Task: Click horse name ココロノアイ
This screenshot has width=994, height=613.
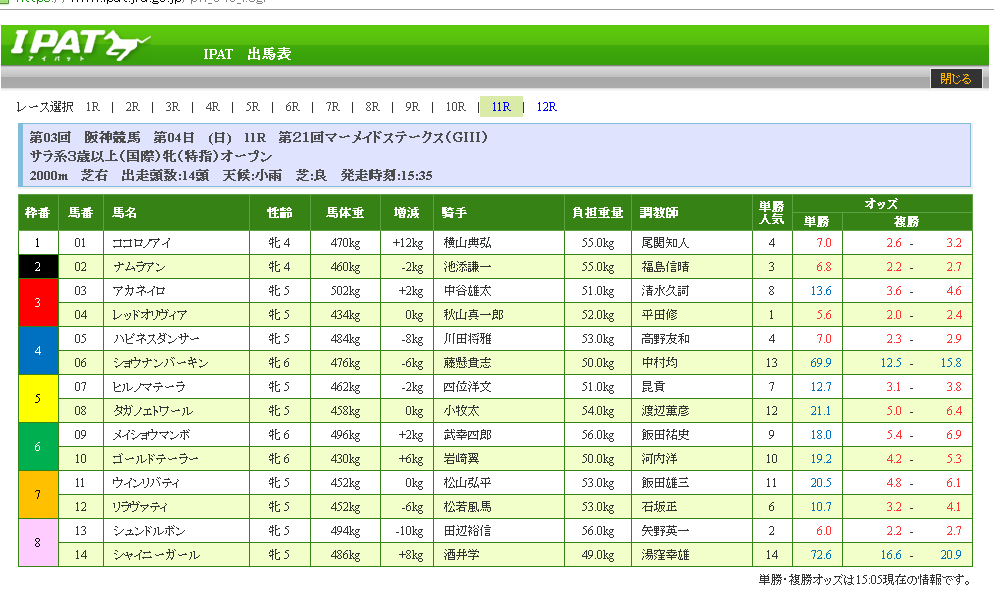Action: [x=143, y=243]
